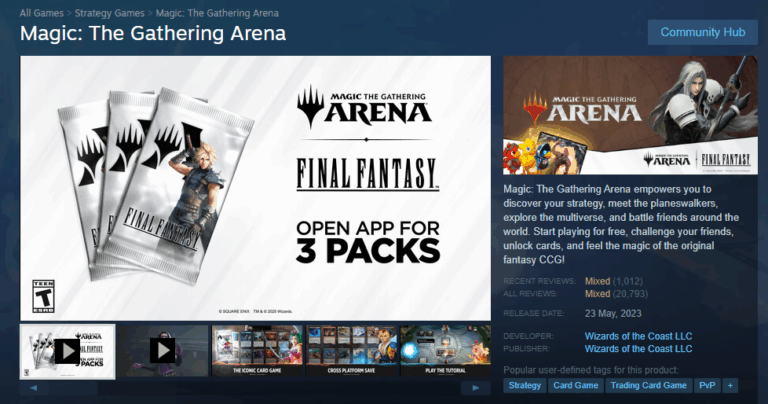768x404 pixels.
Task: Select the Cross Platform Save screenshot thumbnail
Action: [352, 351]
